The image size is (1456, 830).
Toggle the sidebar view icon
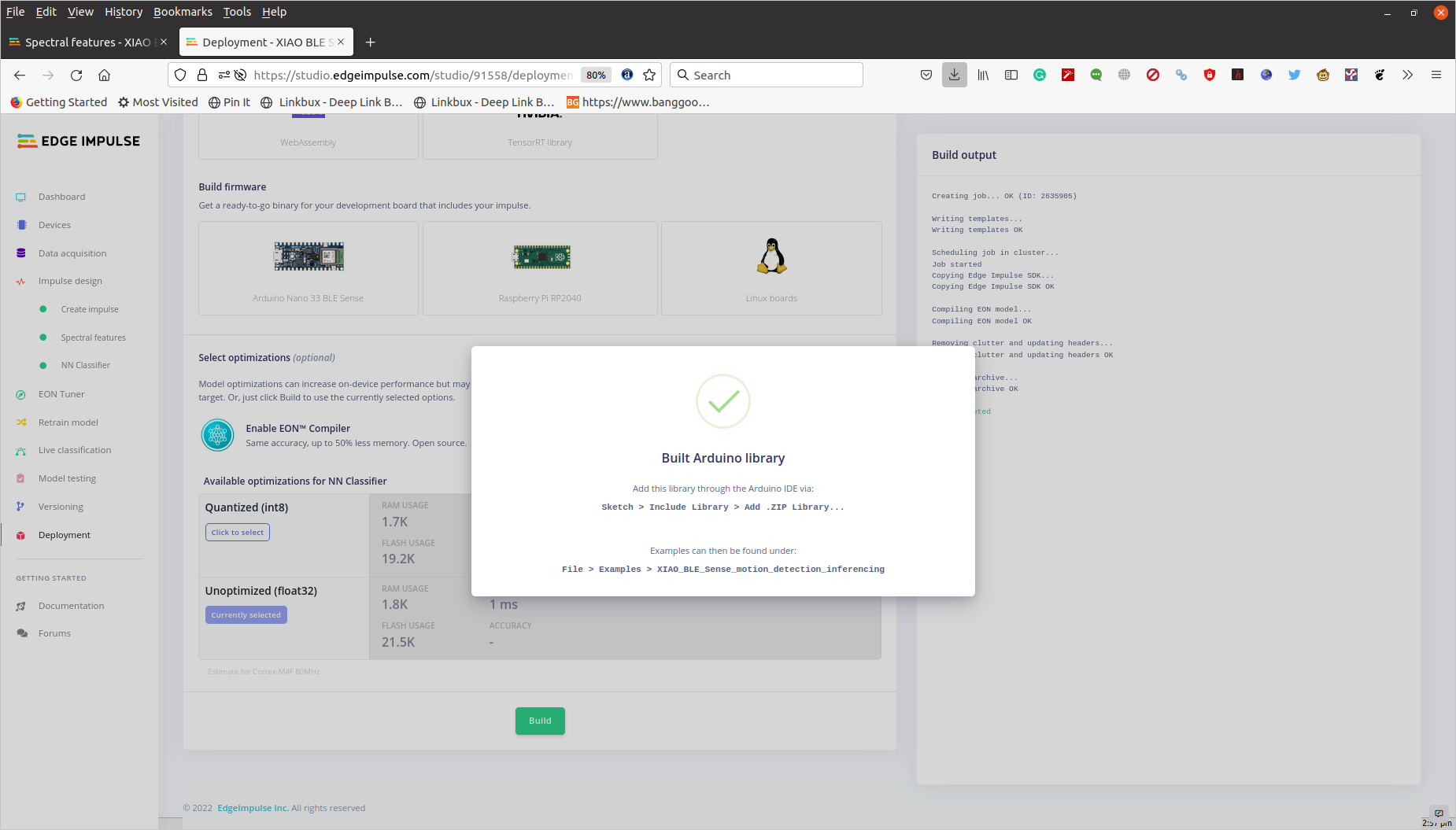pyautogui.click(x=1011, y=75)
